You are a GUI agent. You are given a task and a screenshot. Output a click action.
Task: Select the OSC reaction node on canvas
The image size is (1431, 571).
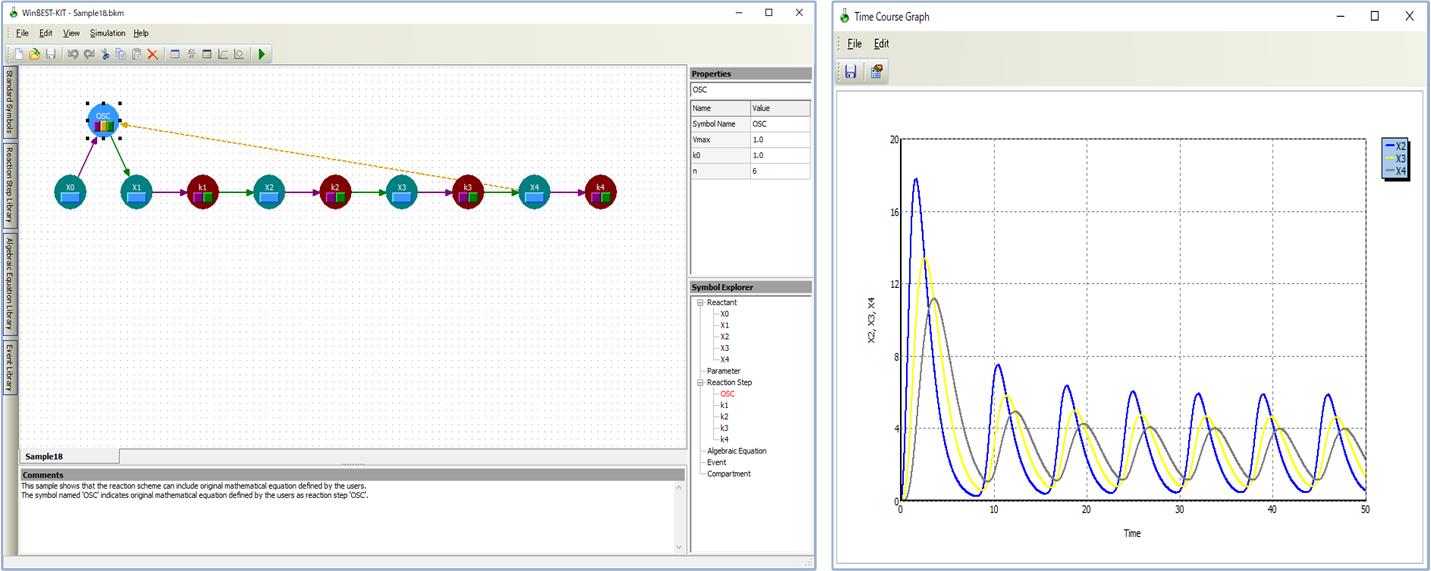pyautogui.click(x=103, y=120)
